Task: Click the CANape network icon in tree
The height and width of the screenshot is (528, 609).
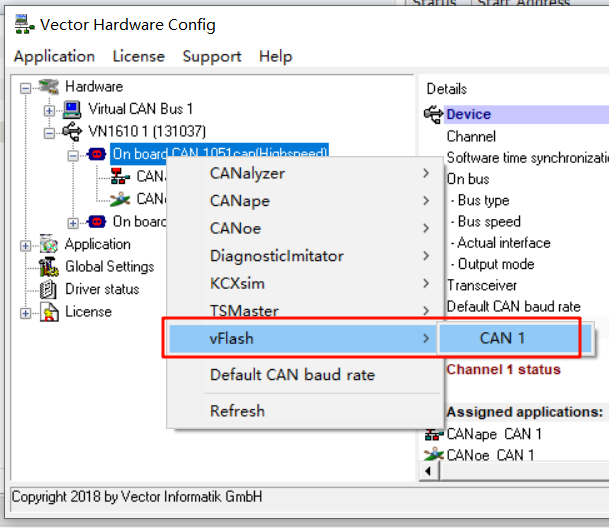Action: (120, 176)
